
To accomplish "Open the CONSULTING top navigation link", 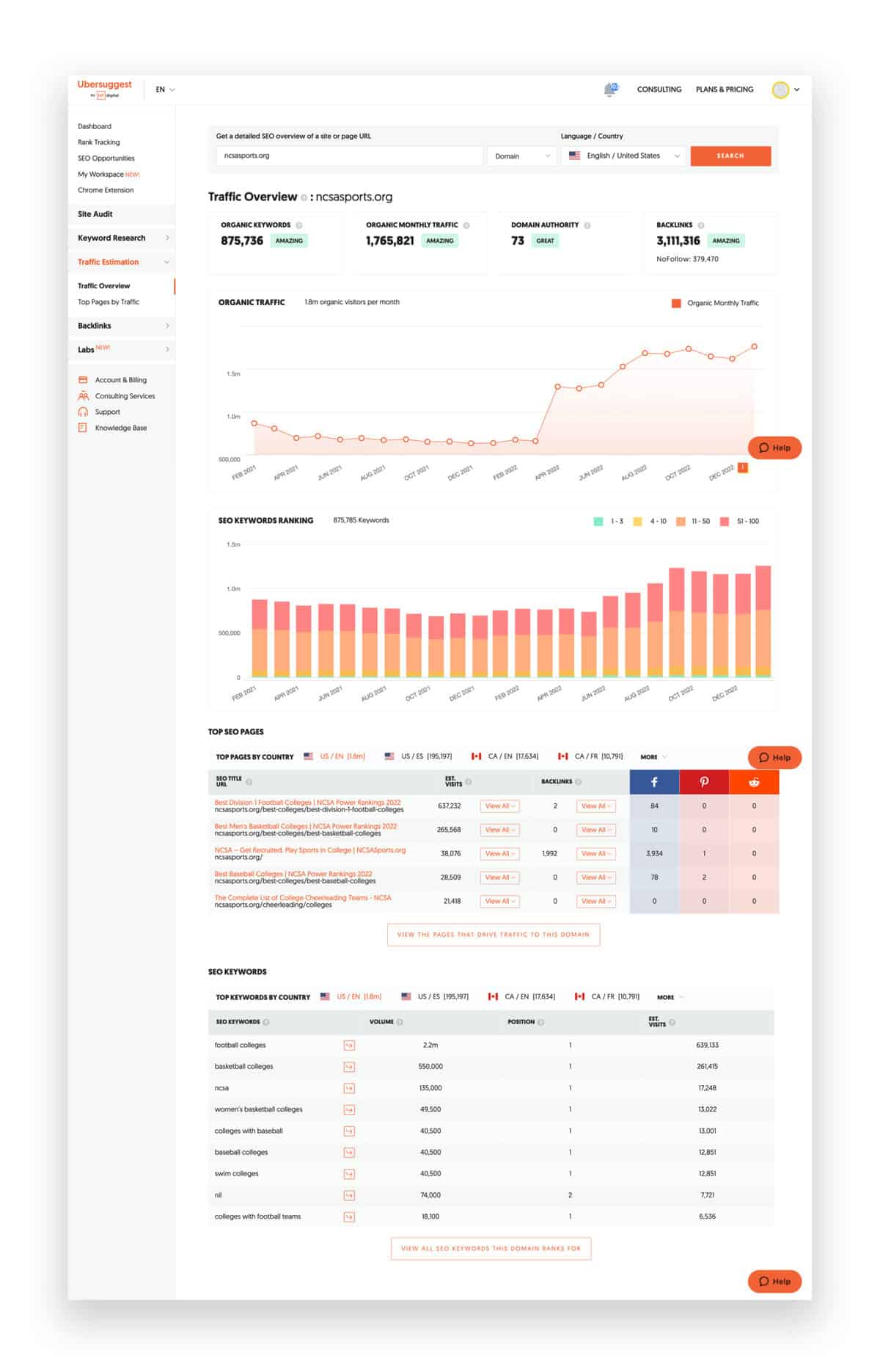I will tap(659, 90).
